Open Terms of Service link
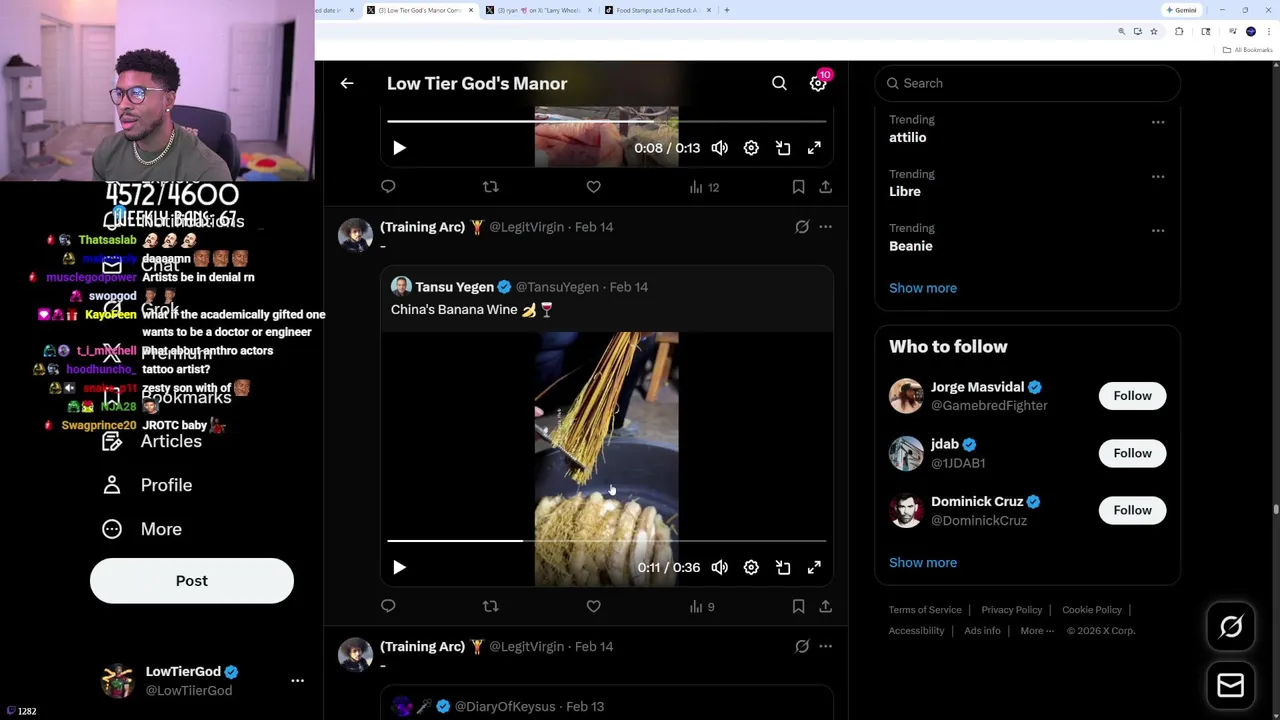 [925, 610]
